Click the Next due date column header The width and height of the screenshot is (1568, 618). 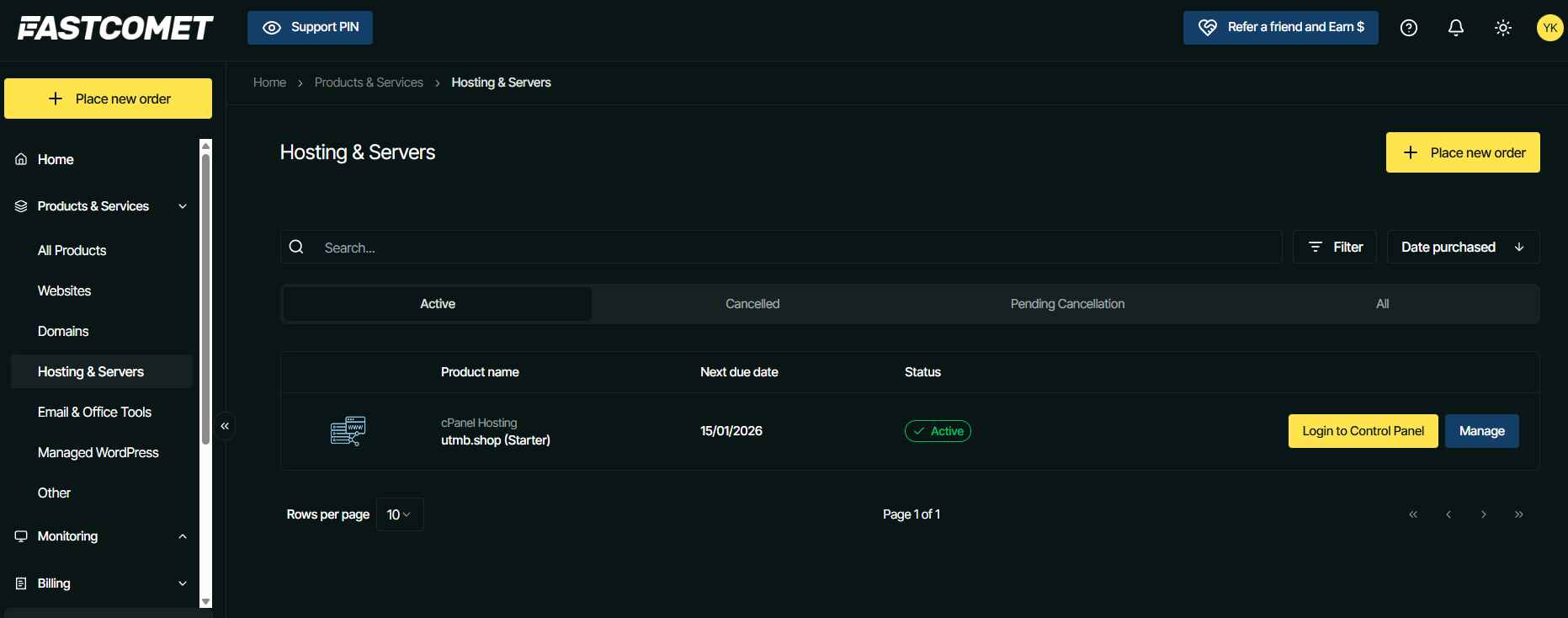(x=739, y=372)
